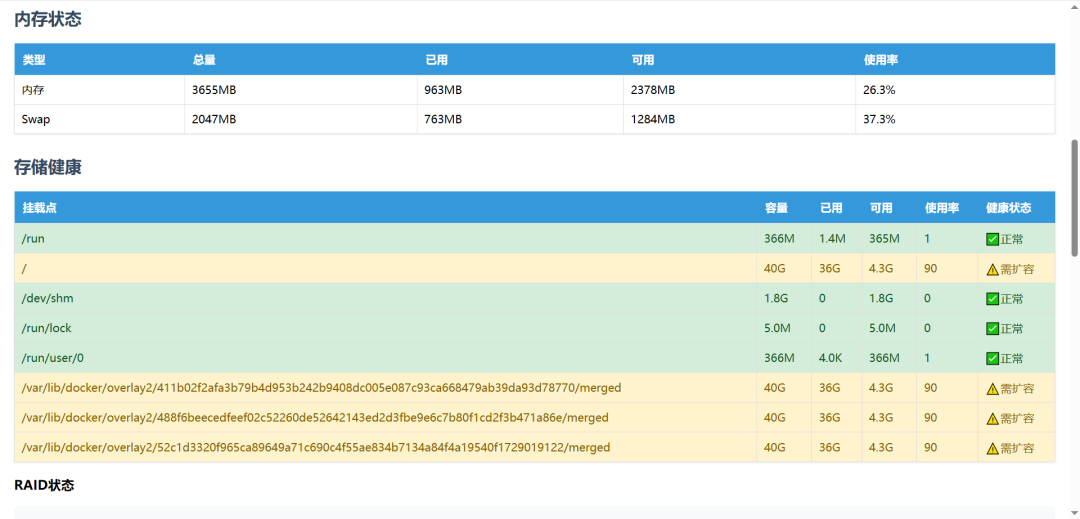The image size is (1080, 519).
Task: Click the 内存状态 section heading
Action: coord(48,19)
